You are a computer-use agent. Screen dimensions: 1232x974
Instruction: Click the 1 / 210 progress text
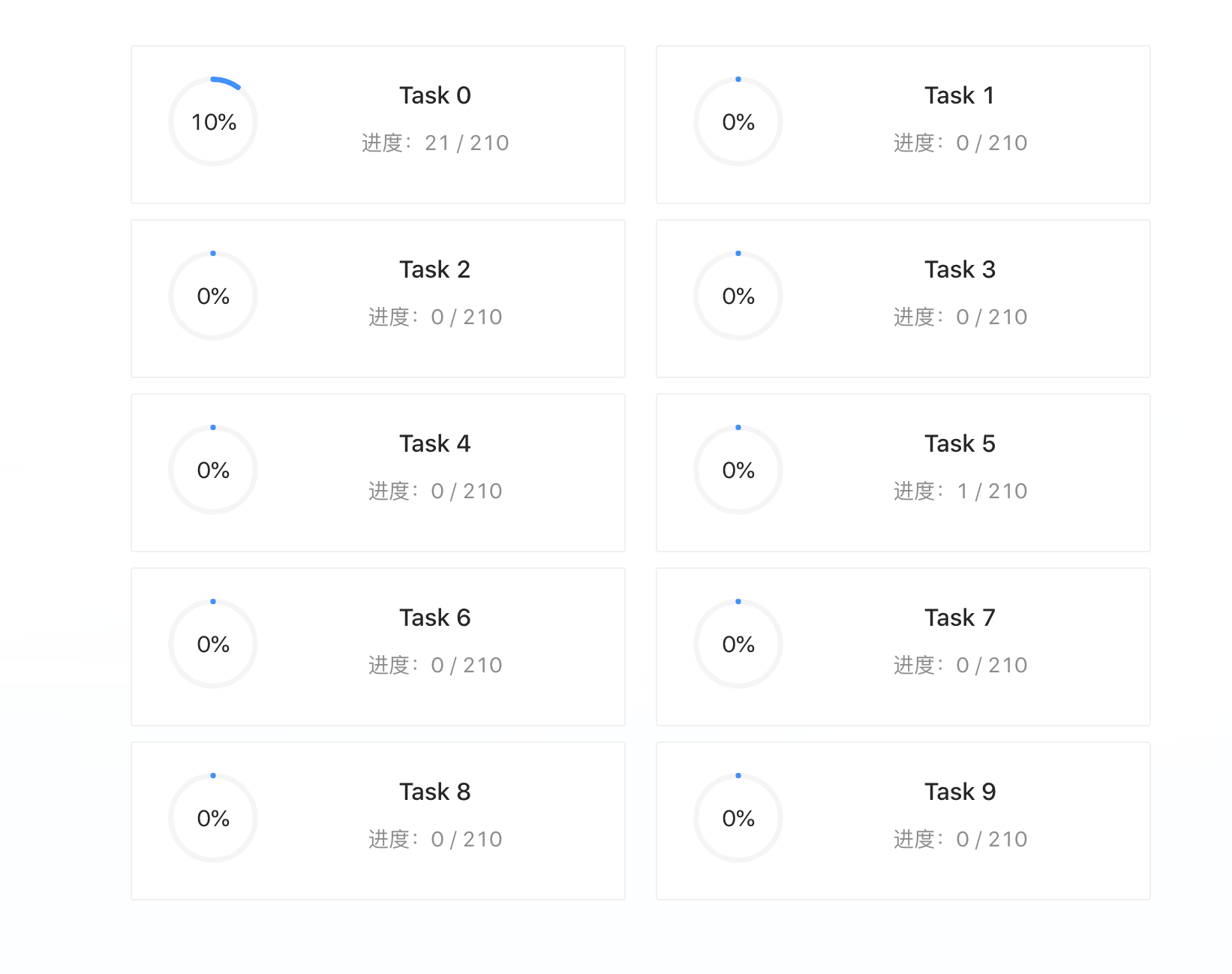(x=991, y=491)
